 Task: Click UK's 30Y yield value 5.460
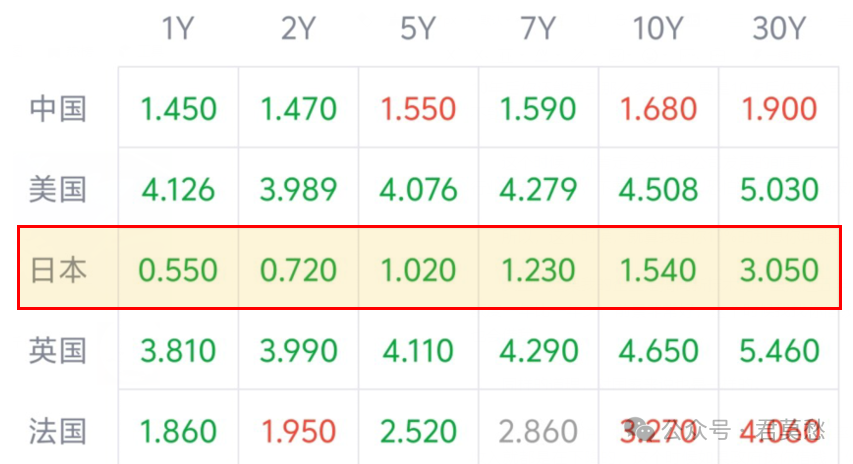click(779, 351)
